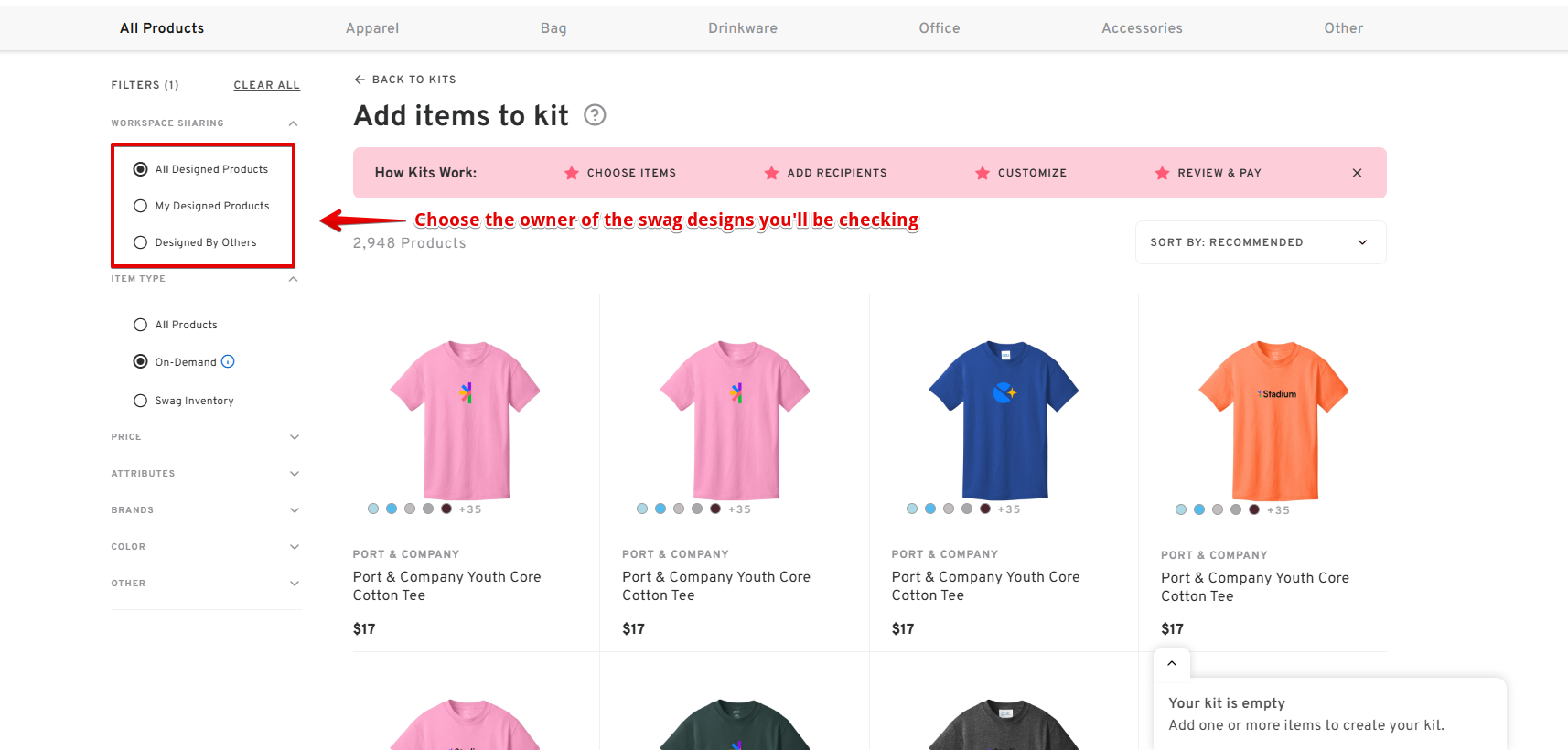Pick the dark maroon swatch on first pink tee

point(446,509)
